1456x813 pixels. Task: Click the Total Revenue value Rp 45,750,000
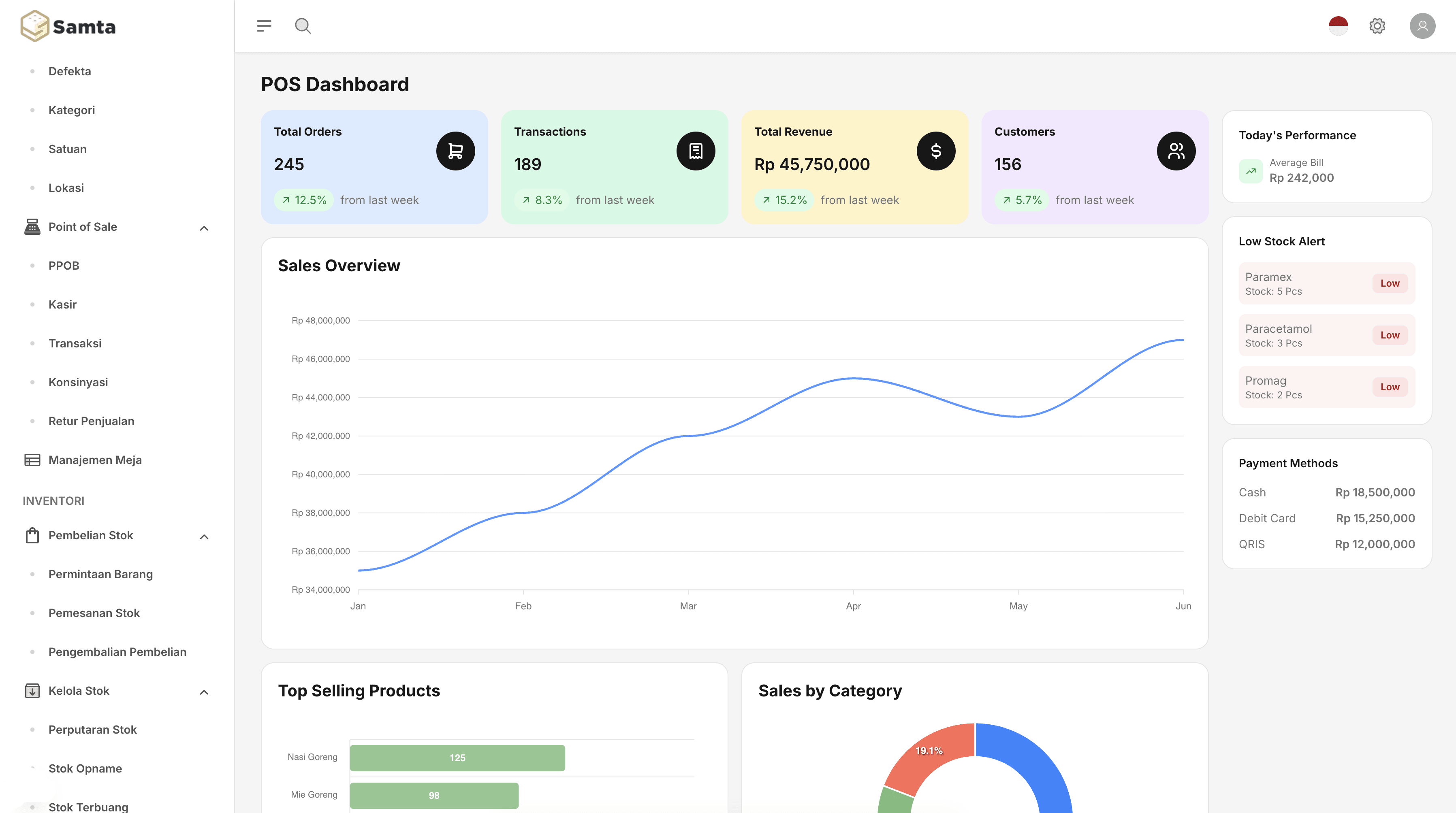(811, 164)
